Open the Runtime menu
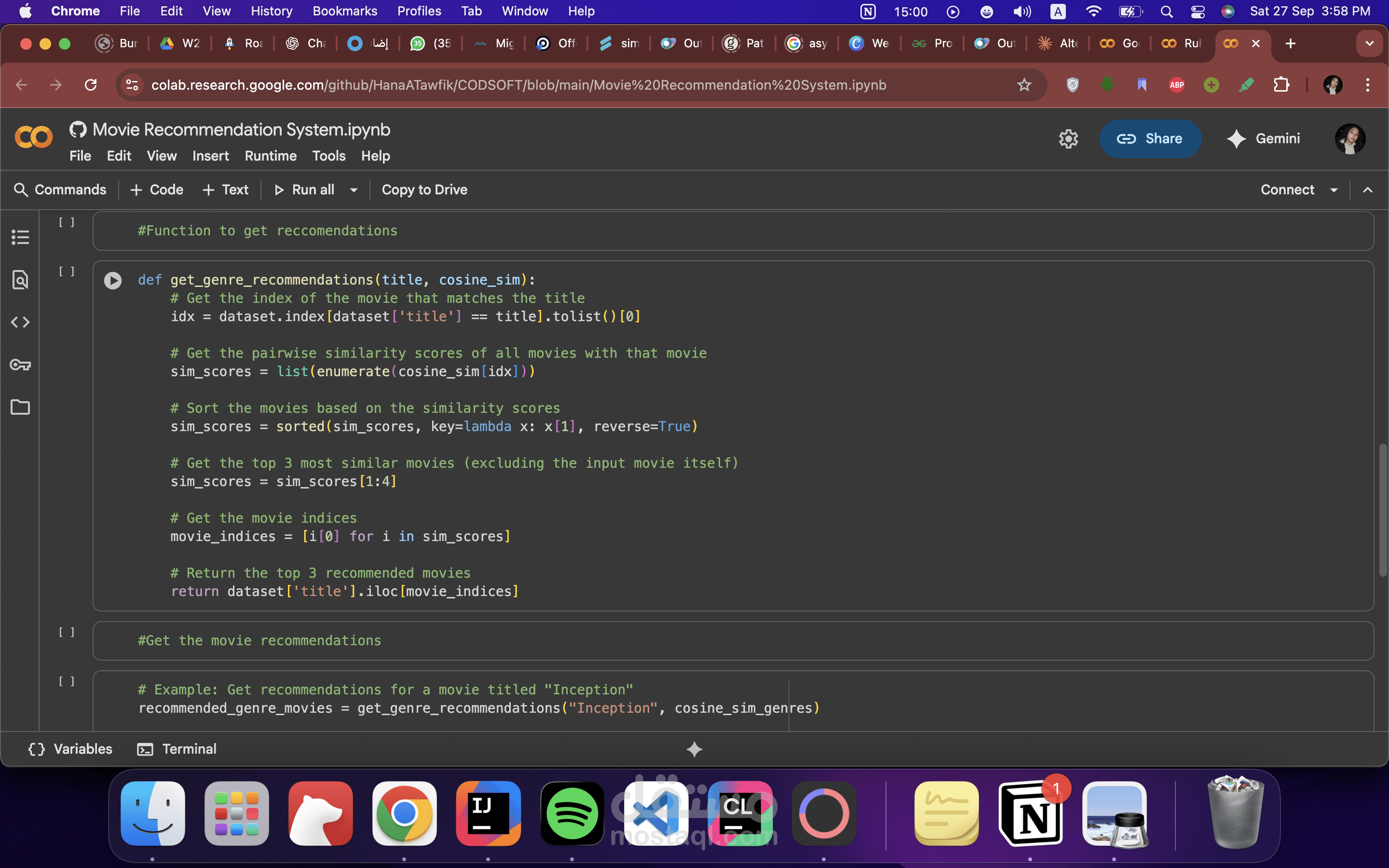The image size is (1389, 868). point(271,156)
